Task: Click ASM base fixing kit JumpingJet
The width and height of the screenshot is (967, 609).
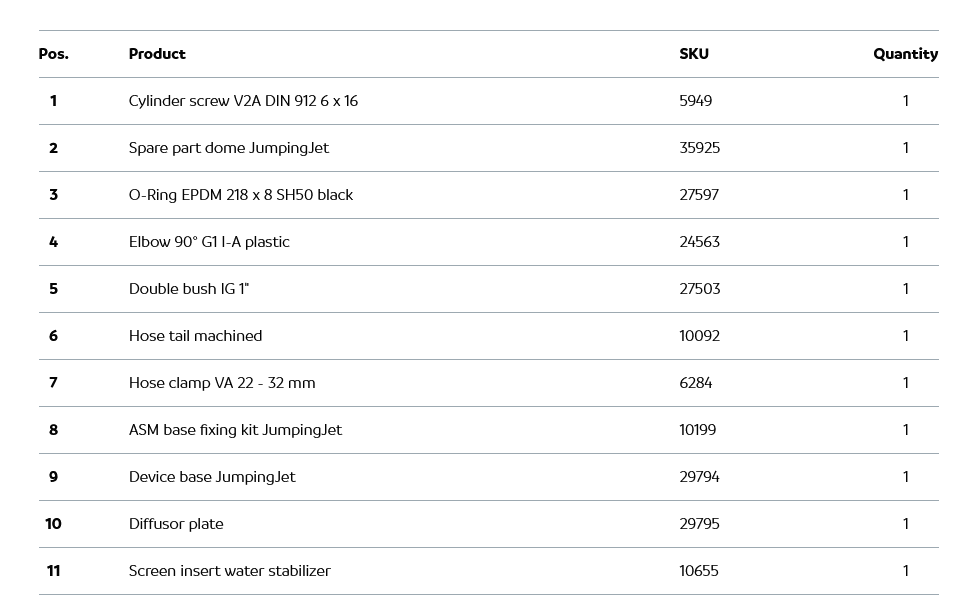Action: pos(235,430)
